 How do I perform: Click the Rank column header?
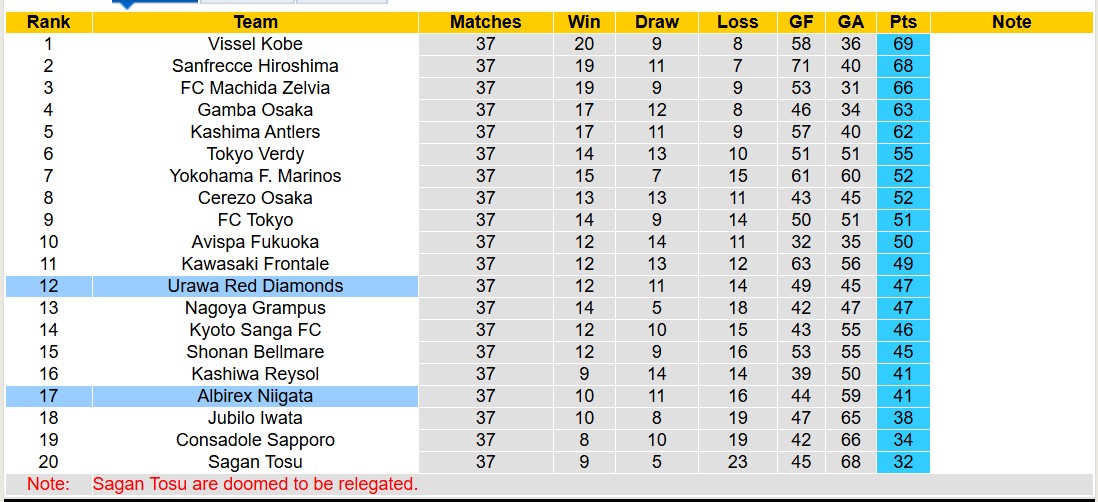[48, 22]
